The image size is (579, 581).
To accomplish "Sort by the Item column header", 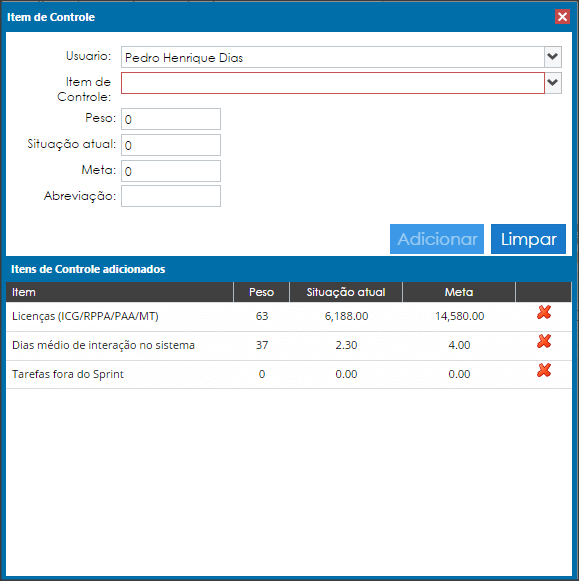I will tap(120, 292).
